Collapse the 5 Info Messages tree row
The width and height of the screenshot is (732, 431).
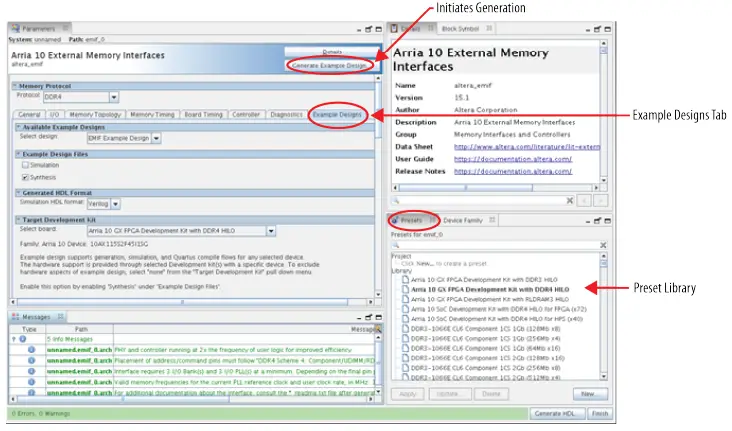tap(14, 339)
